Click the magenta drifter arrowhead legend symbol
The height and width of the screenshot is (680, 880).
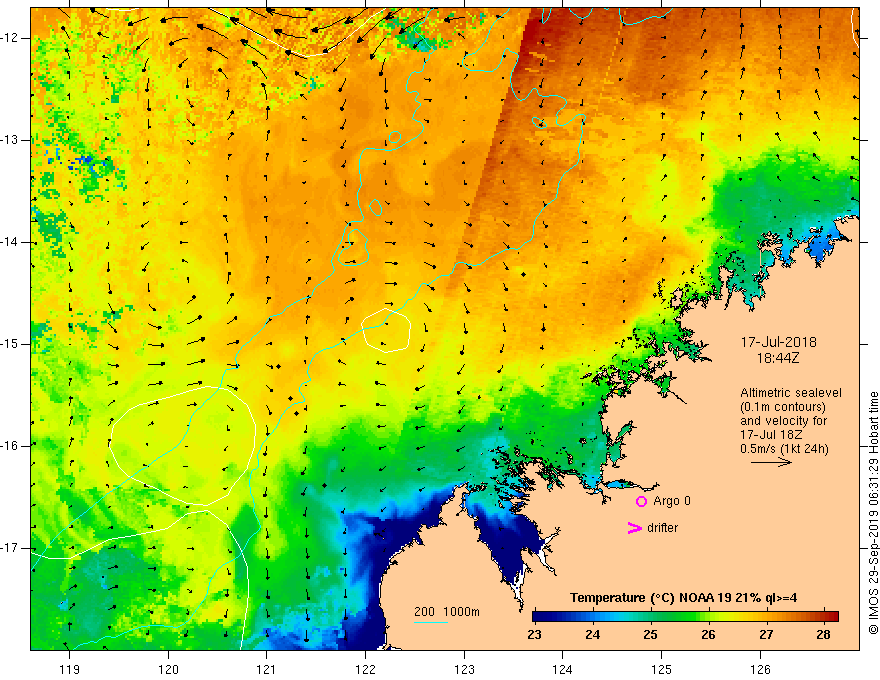[x=634, y=528]
